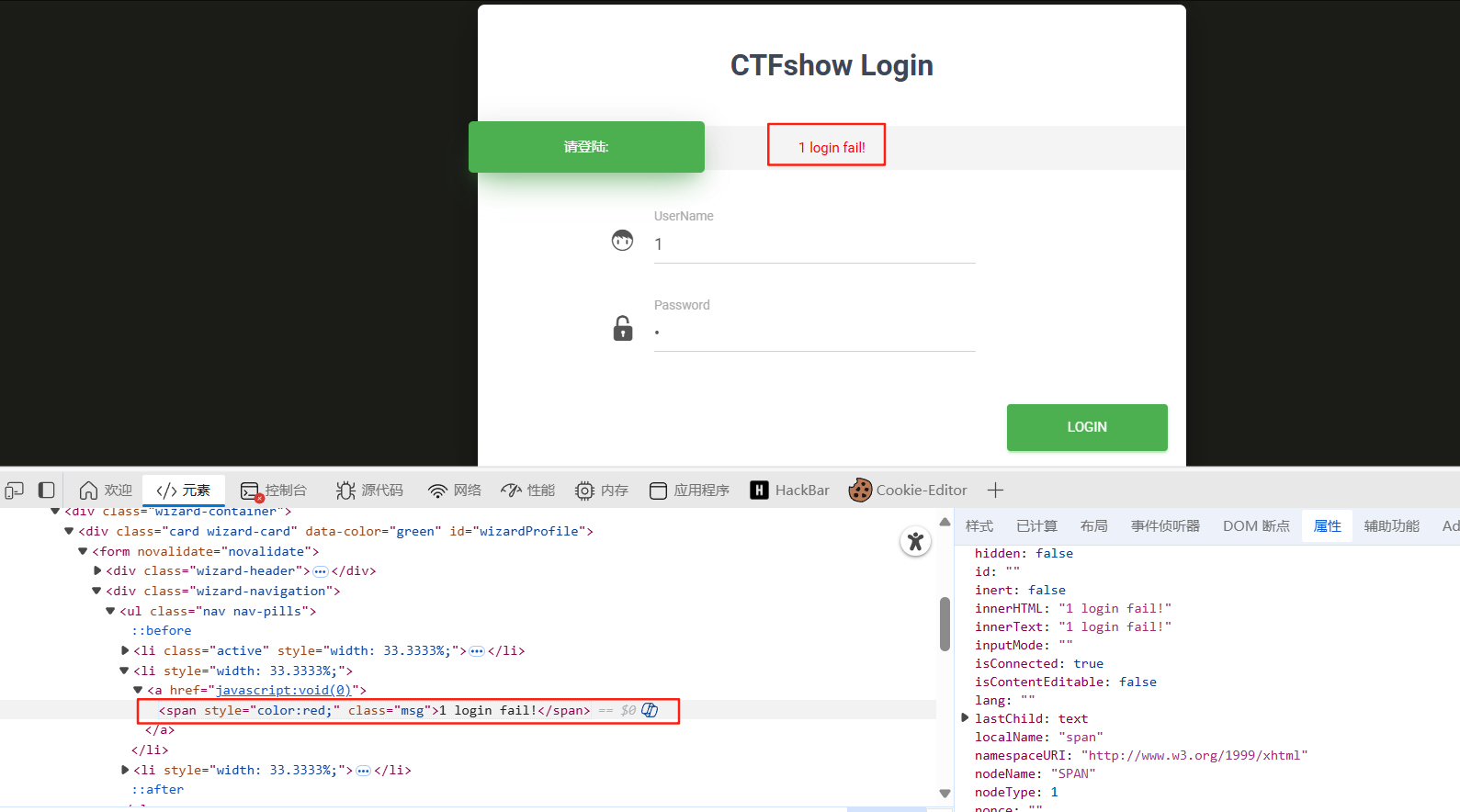Select the 请登陆 green tab
Viewport: 1460px width, 812px height.
coord(586,147)
